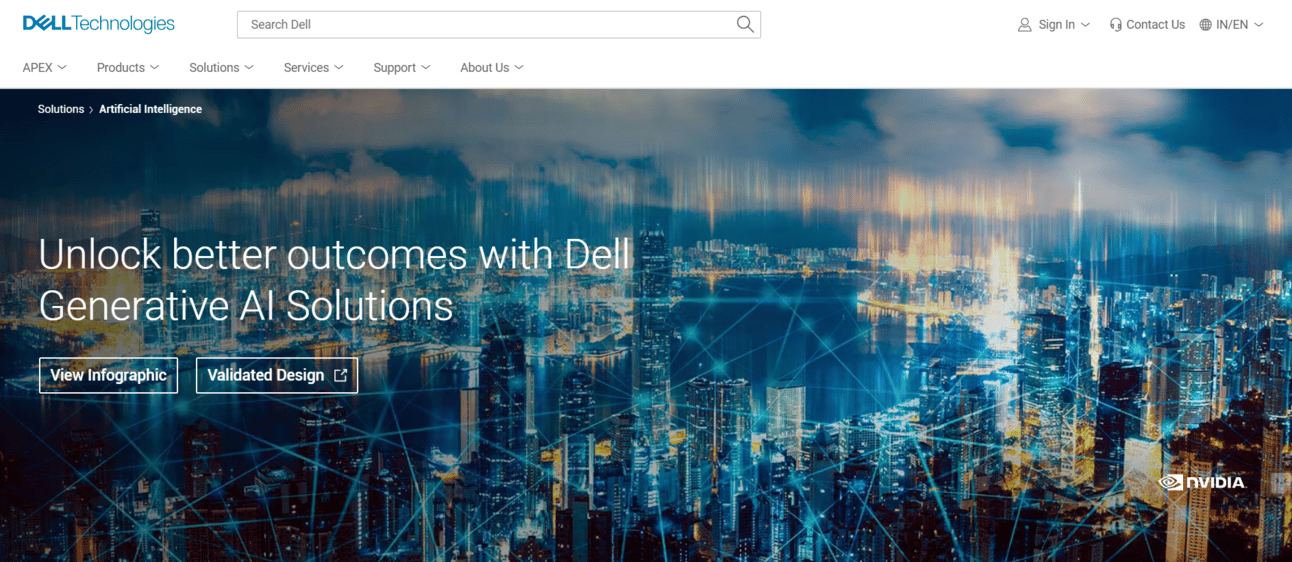This screenshot has width=1292, height=562.
Task: Click the View Infographic button
Action: click(108, 375)
